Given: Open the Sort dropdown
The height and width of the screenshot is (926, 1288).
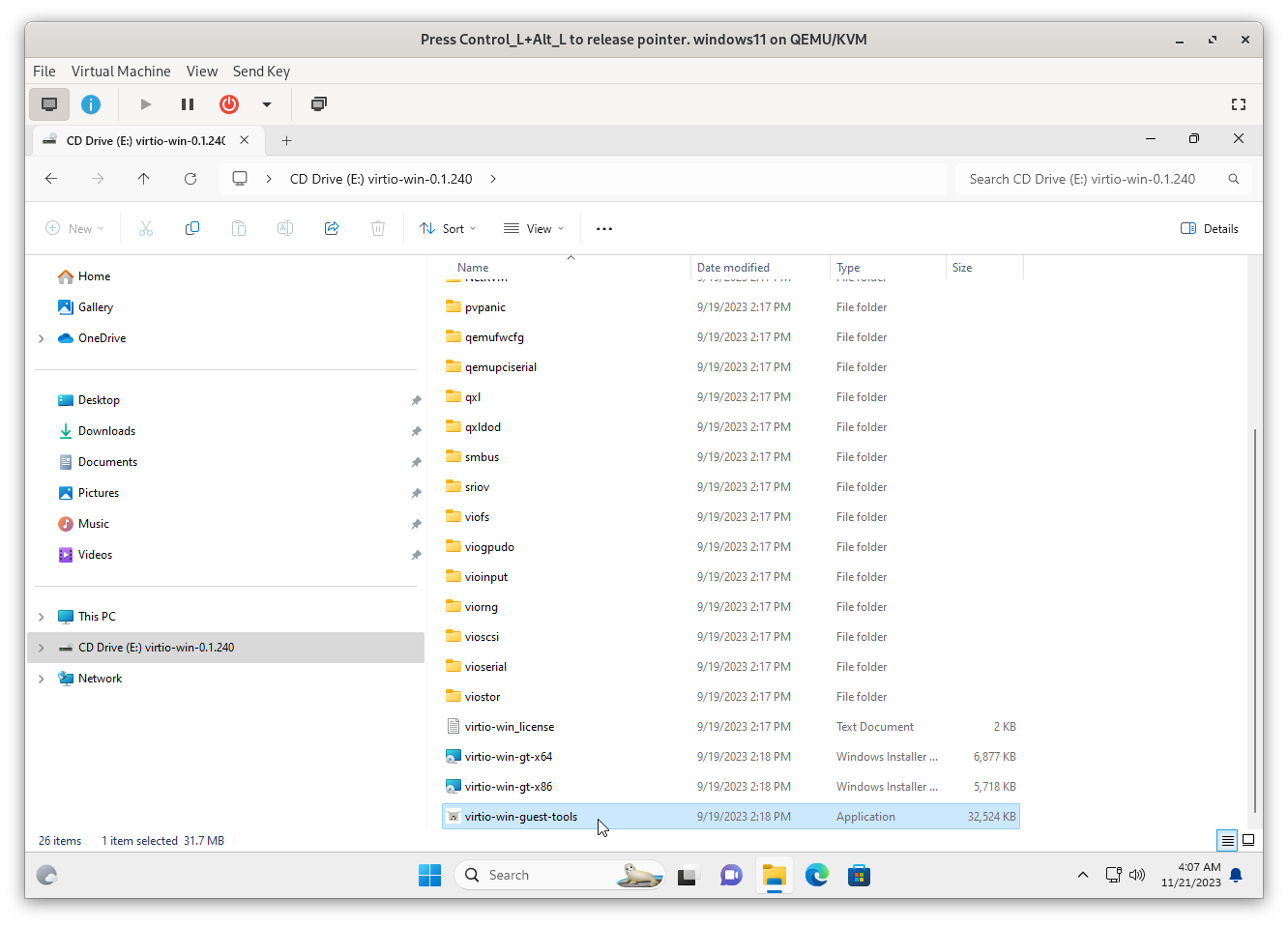Looking at the screenshot, I should pyautogui.click(x=448, y=229).
